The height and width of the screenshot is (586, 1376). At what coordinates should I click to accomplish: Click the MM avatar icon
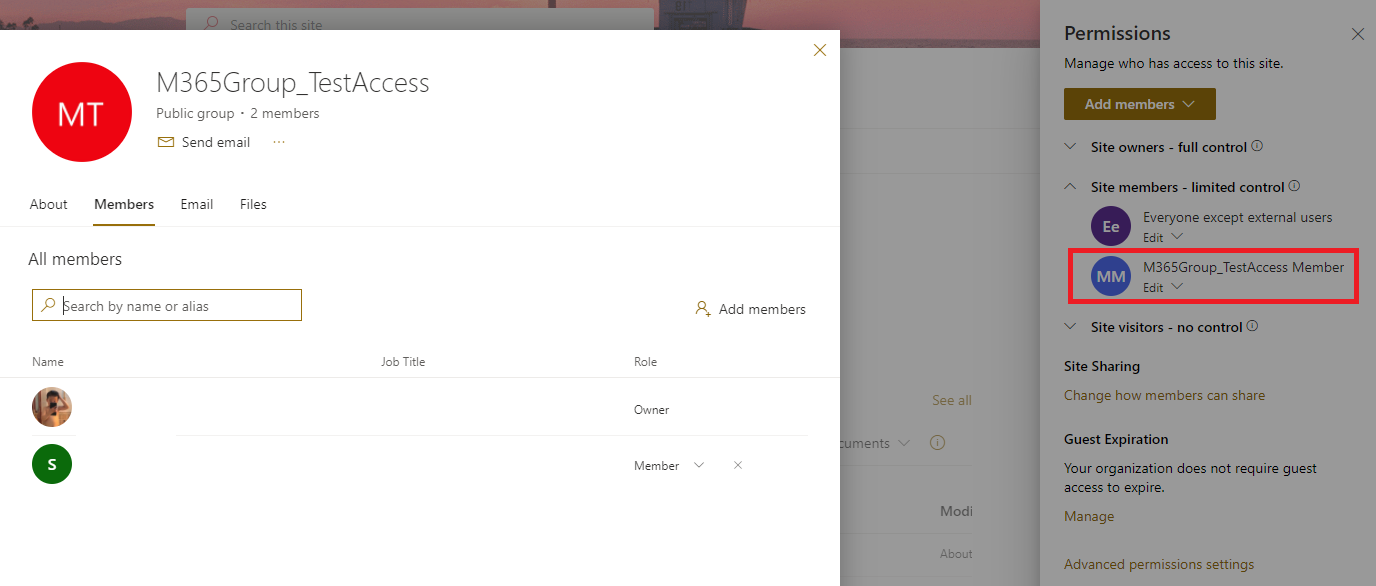click(x=1111, y=276)
